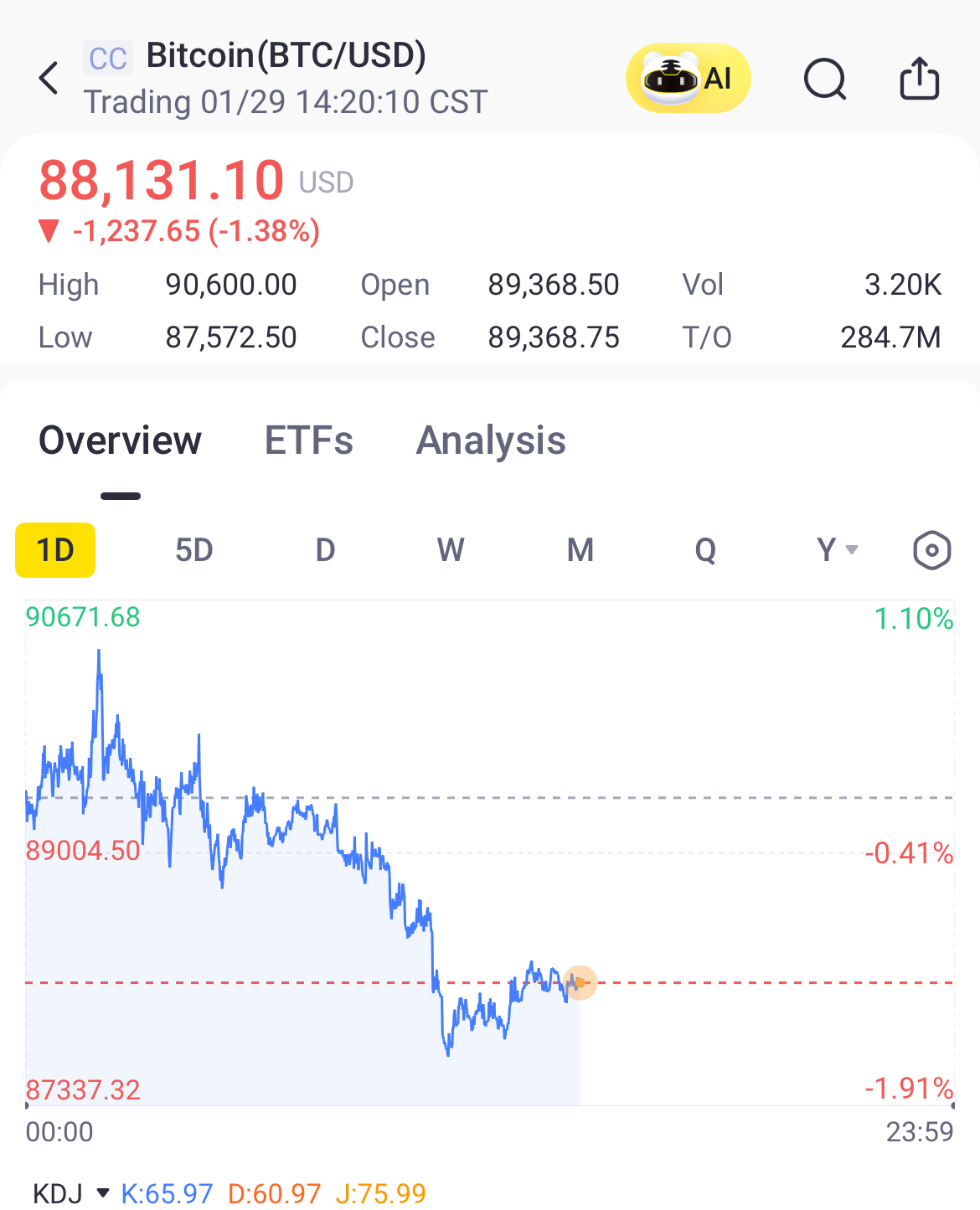Expand the Y timeframe dropdown

[837, 550]
